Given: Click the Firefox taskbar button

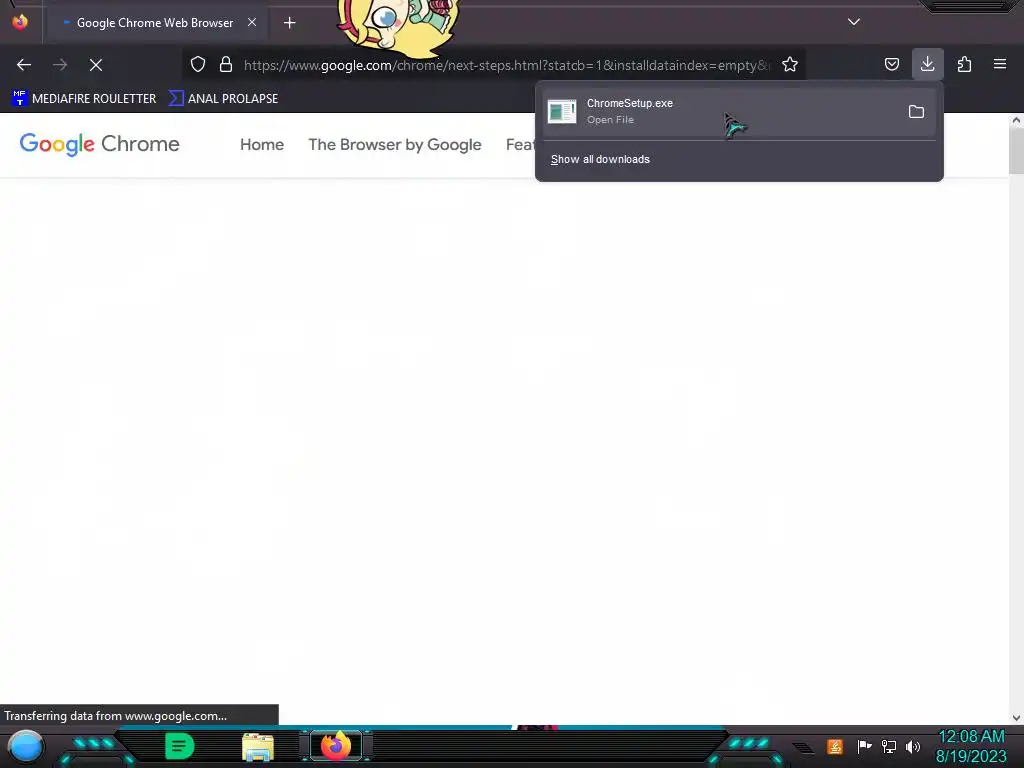Looking at the screenshot, I should (336, 746).
